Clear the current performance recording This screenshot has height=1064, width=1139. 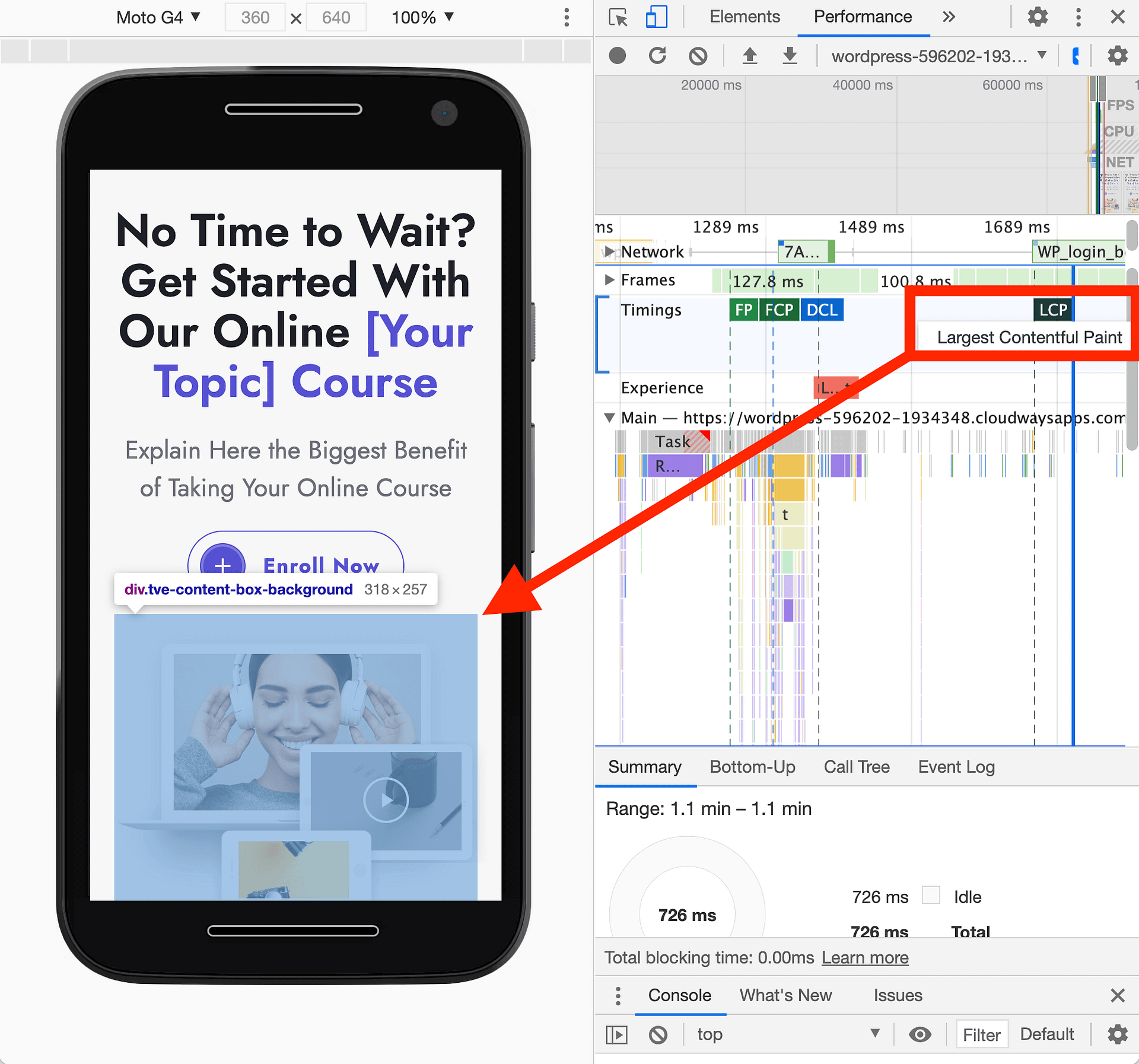(x=698, y=55)
